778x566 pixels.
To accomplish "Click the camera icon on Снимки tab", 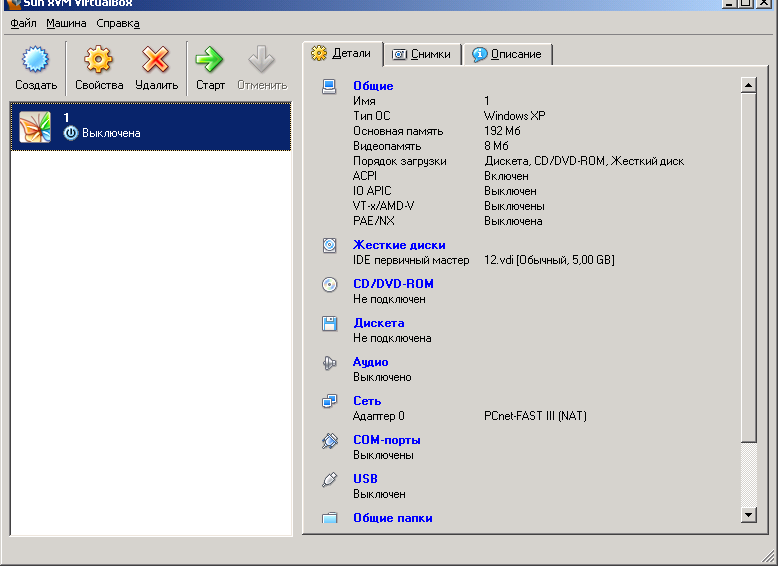I will click(x=399, y=54).
